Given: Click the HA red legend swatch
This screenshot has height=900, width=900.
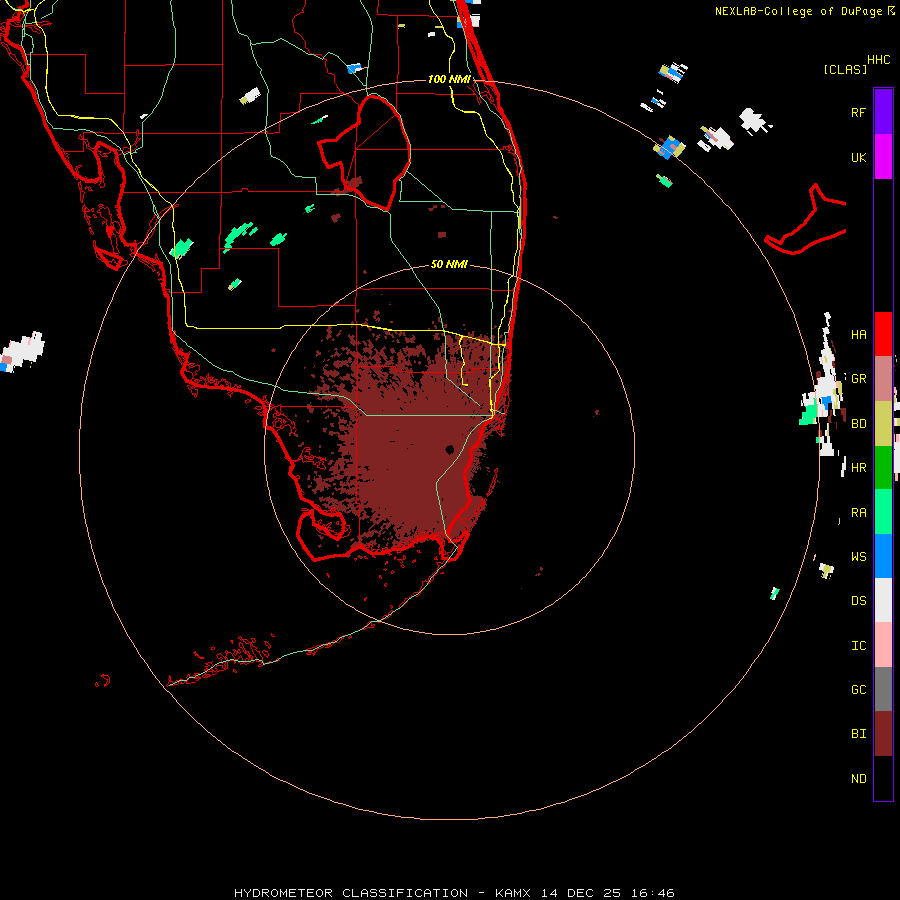Looking at the screenshot, I should 883,334.
